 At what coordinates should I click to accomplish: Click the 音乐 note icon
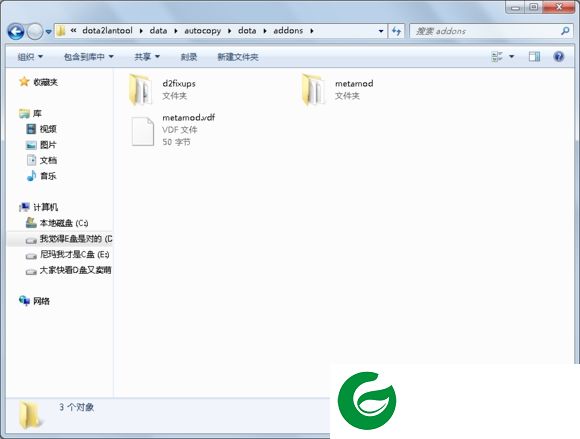tap(31, 176)
